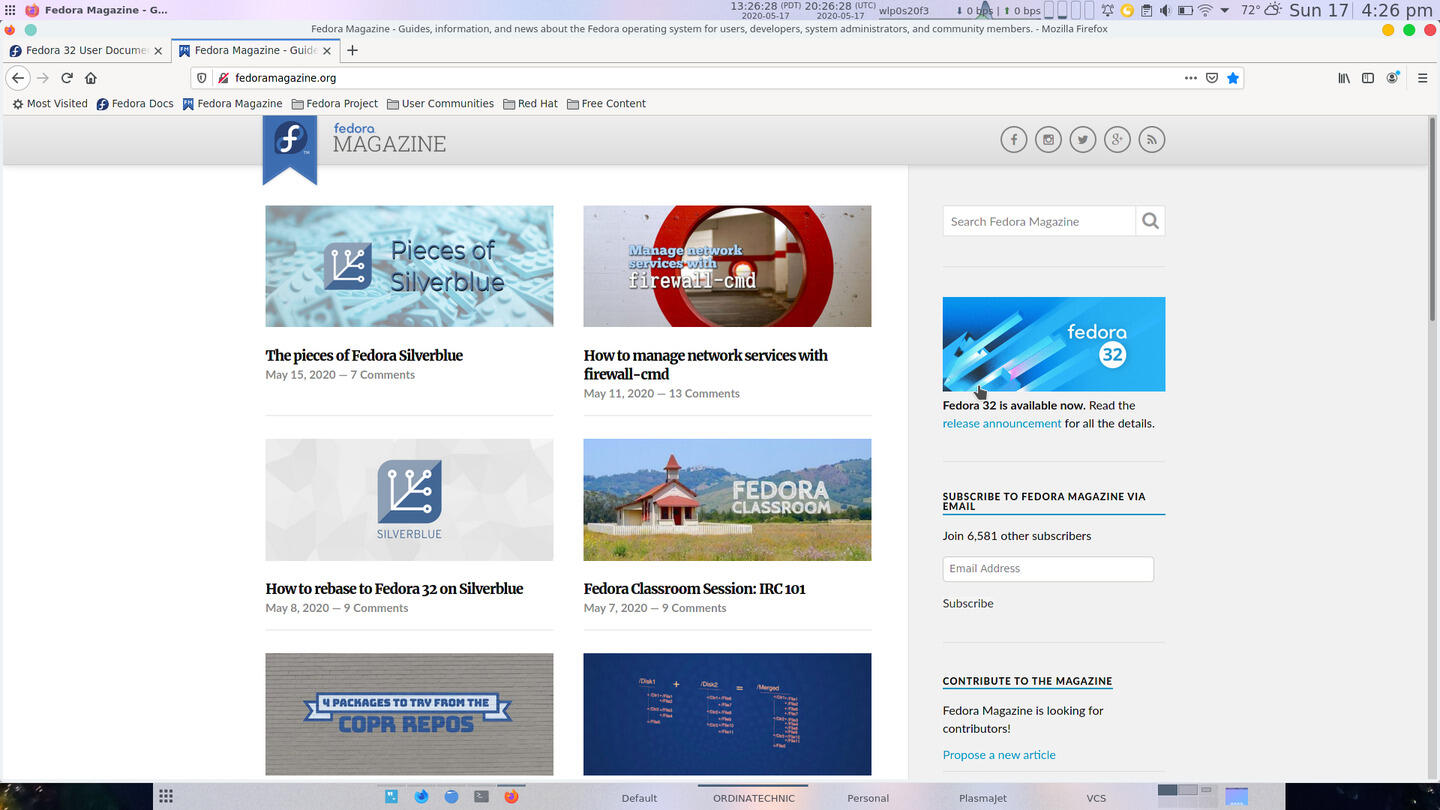1440x810 pixels.
Task: Open Wi-Fi network tray icon
Action: click(1205, 10)
